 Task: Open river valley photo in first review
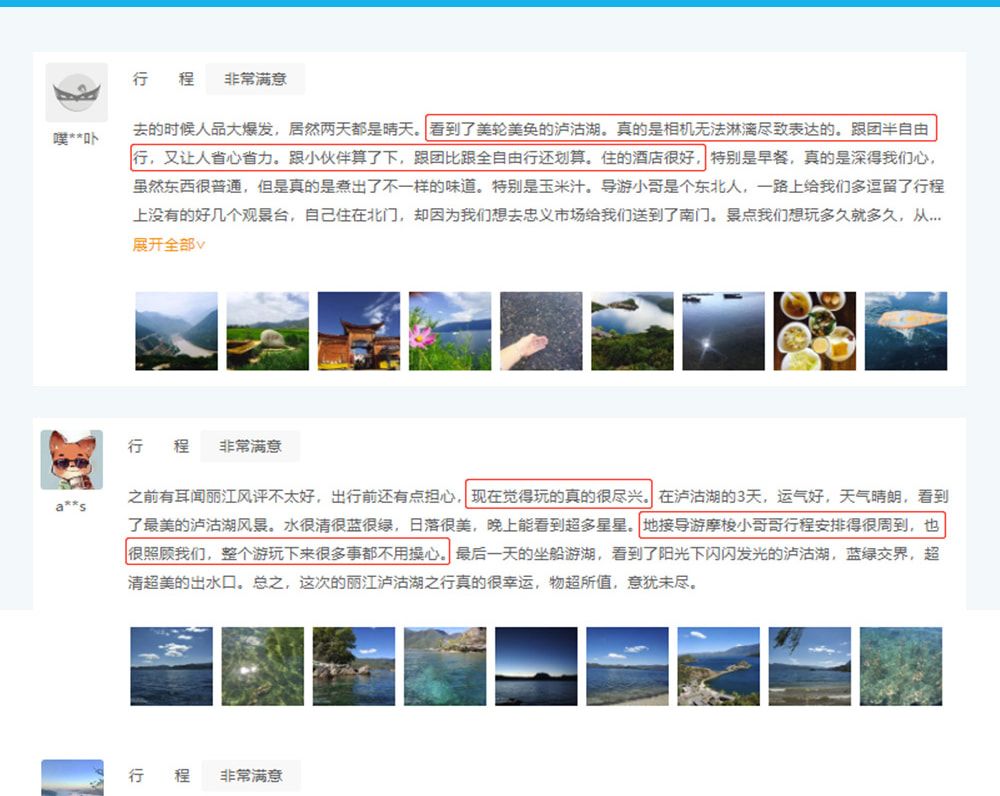coord(176,331)
